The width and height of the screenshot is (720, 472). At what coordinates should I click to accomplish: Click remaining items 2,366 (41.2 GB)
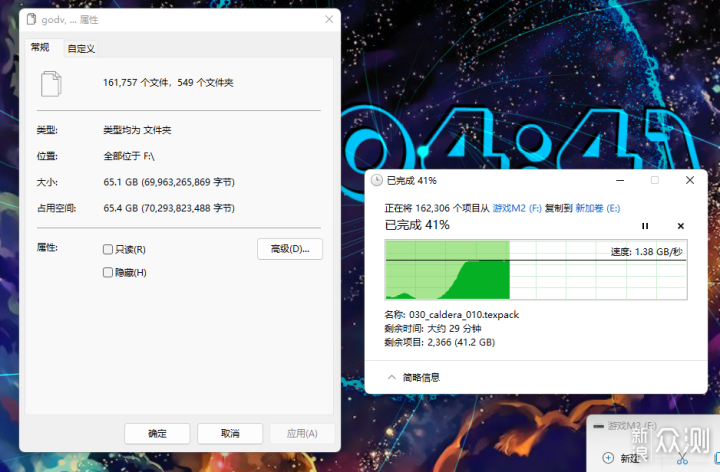(461, 342)
